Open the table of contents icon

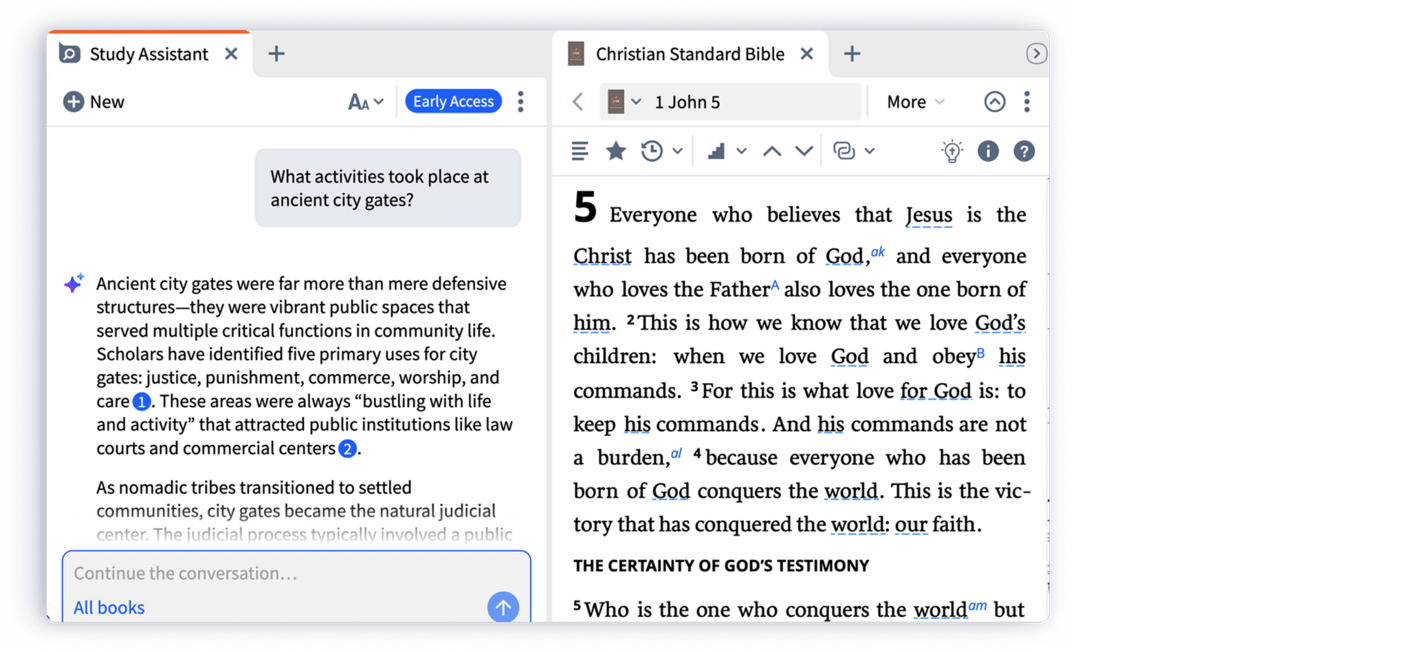coord(580,150)
